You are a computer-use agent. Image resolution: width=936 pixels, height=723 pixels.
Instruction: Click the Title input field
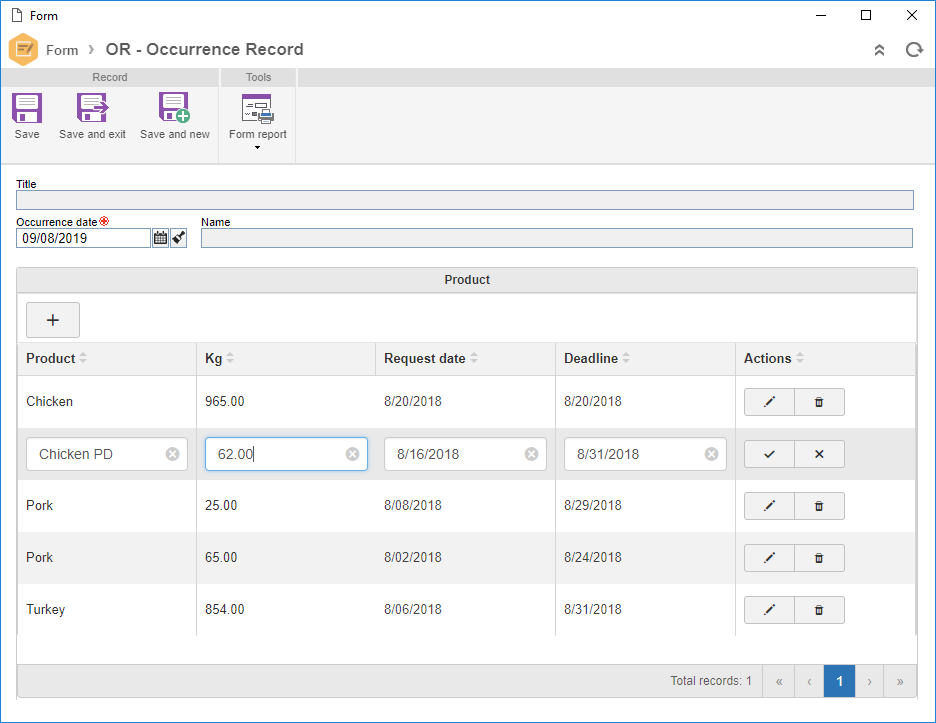pyautogui.click(x=464, y=200)
